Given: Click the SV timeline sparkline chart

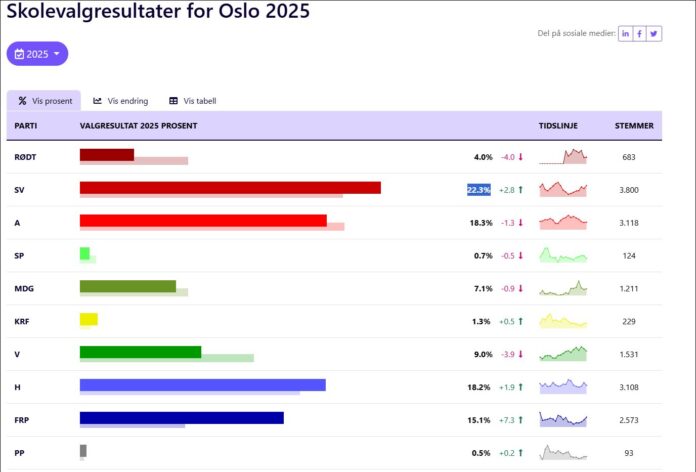Looking at the screenshot, I should 563,189.
